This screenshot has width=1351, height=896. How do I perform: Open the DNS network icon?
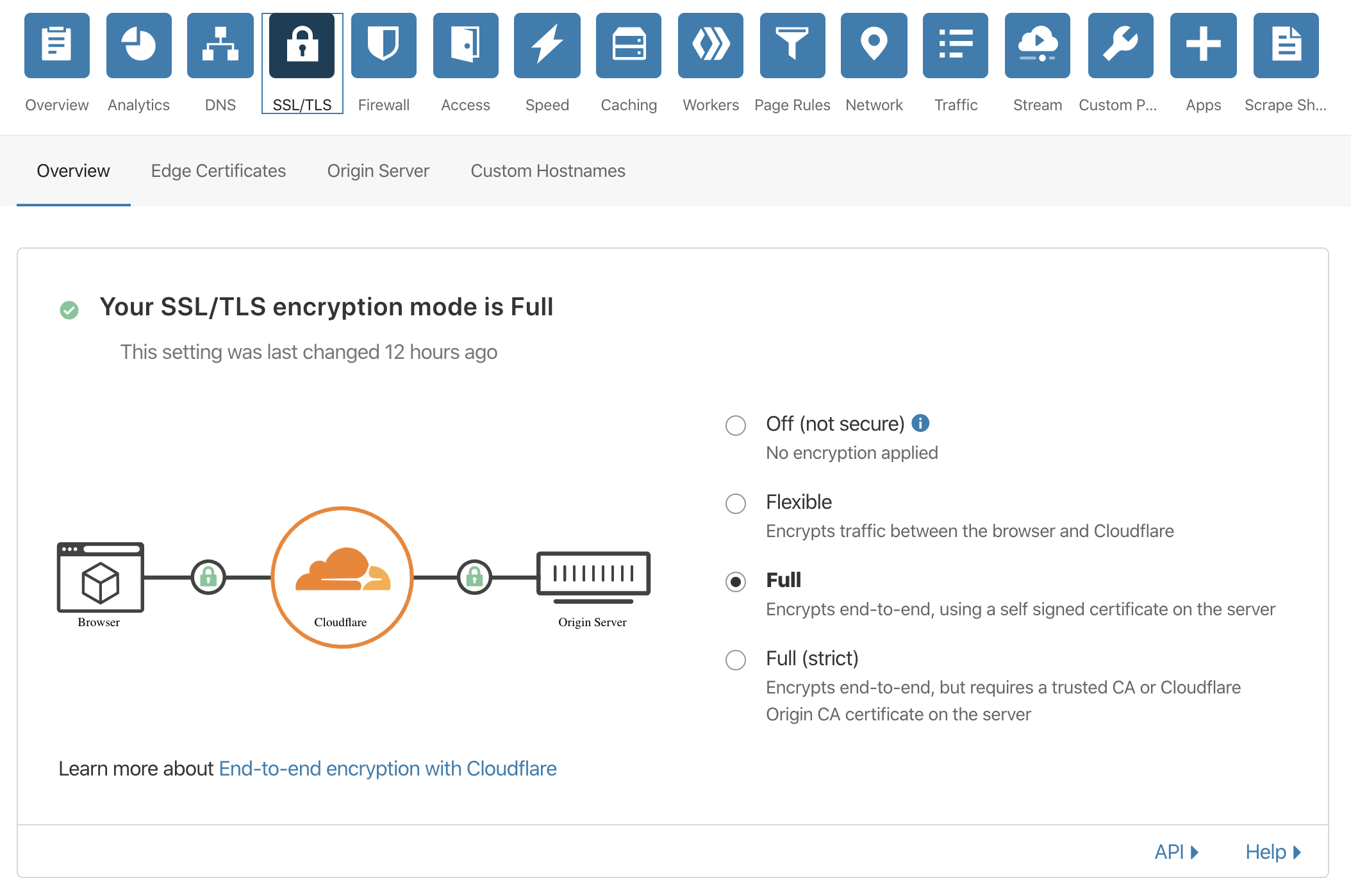(x=220, y=46)
